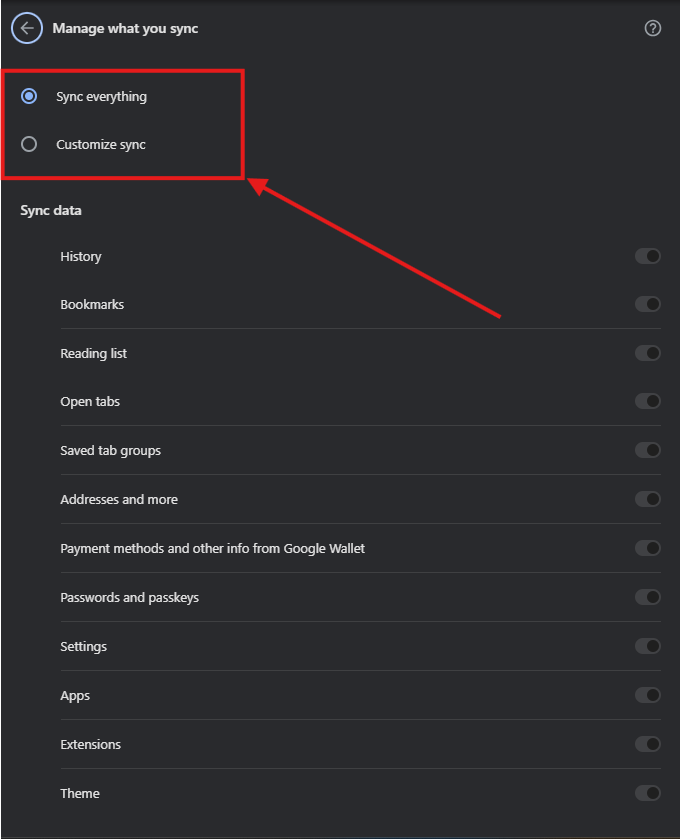Toggle the Settings sync switch
680x839 pixels.
[x=647, y=646]
